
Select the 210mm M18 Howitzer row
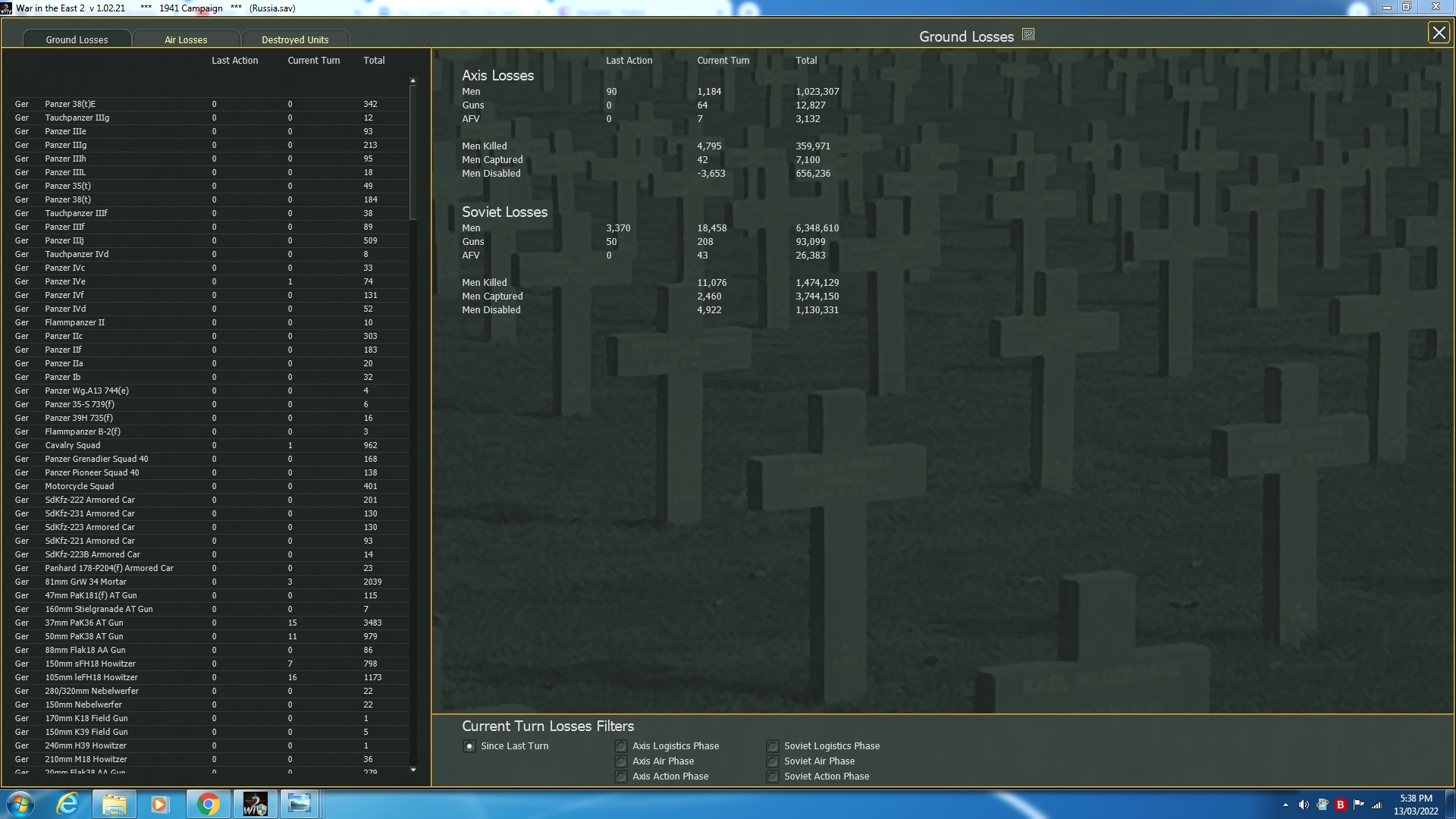click(211, 759)
